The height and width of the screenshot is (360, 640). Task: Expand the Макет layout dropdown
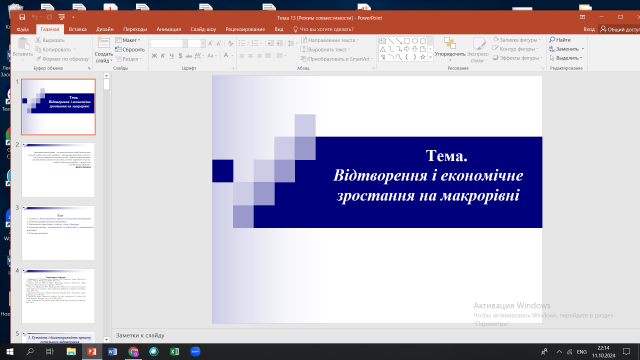[128, 40]
